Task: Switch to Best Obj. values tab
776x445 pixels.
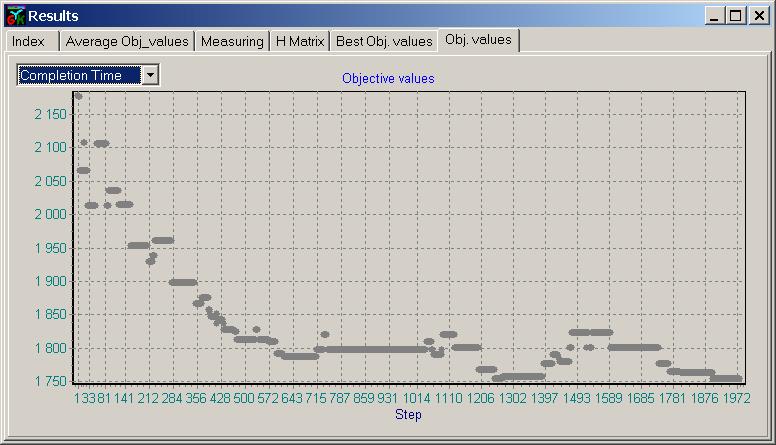Action: tap(384, 41)
